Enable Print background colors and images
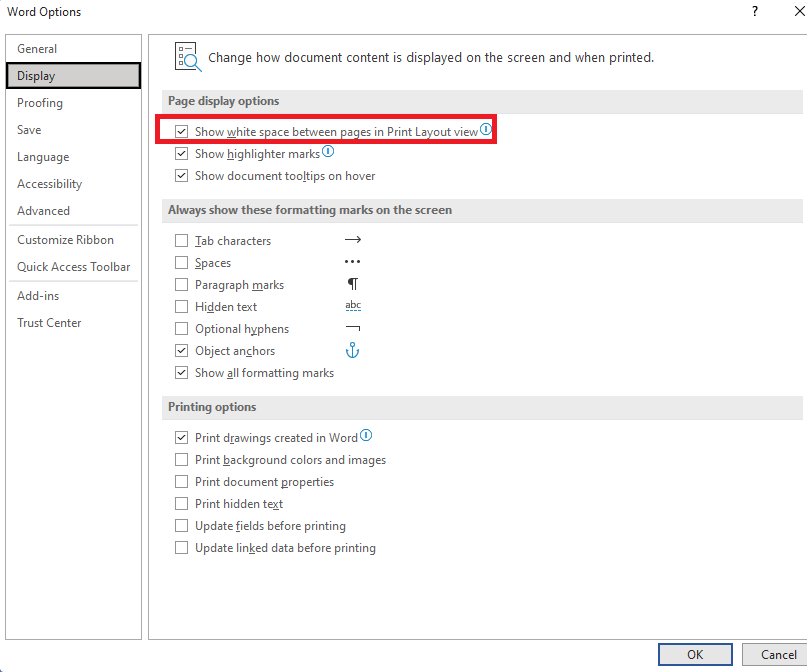Image resolution: width=807 pixels, height=672 pixels. (x=181, y=460)
